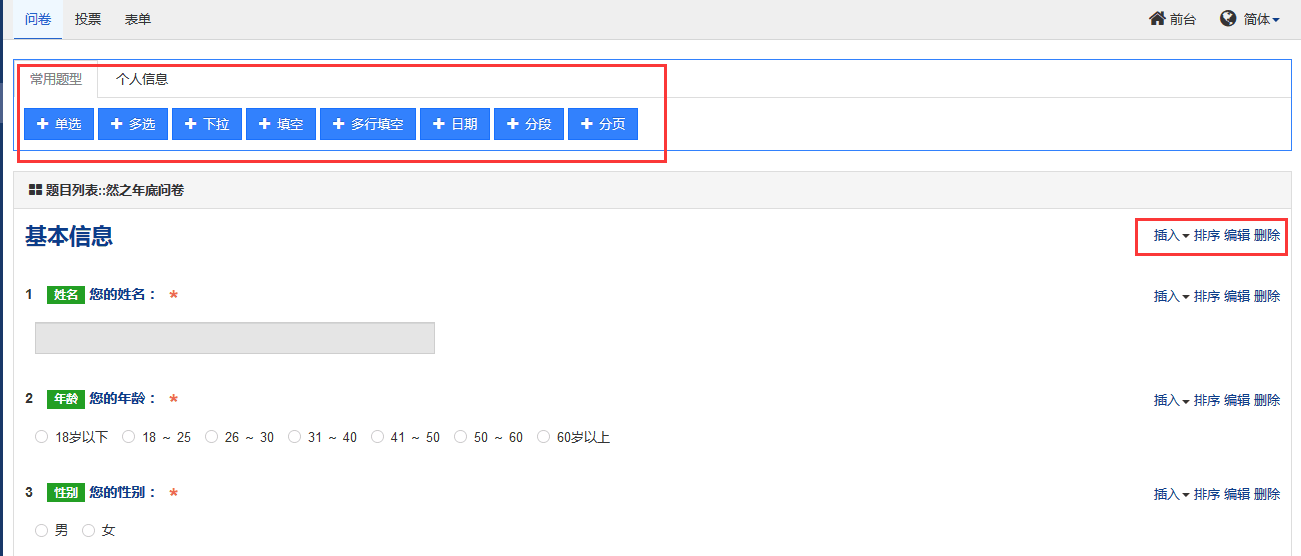Click 编辑 for 基本信息 section

[x=1237, y=236]
